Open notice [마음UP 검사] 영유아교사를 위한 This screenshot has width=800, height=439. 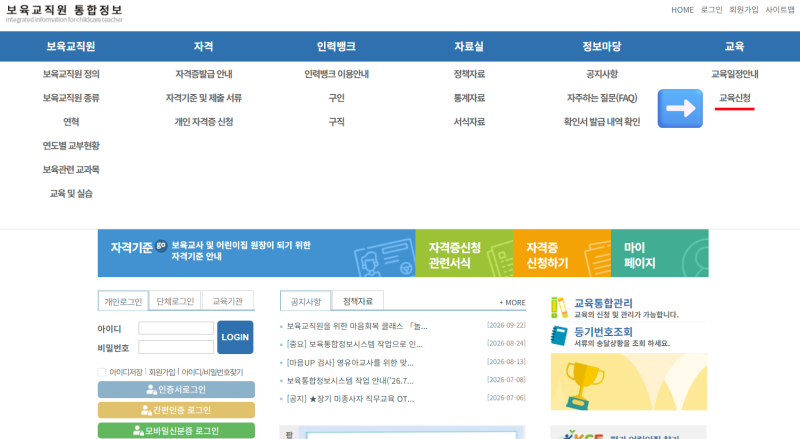click(350, 363)
